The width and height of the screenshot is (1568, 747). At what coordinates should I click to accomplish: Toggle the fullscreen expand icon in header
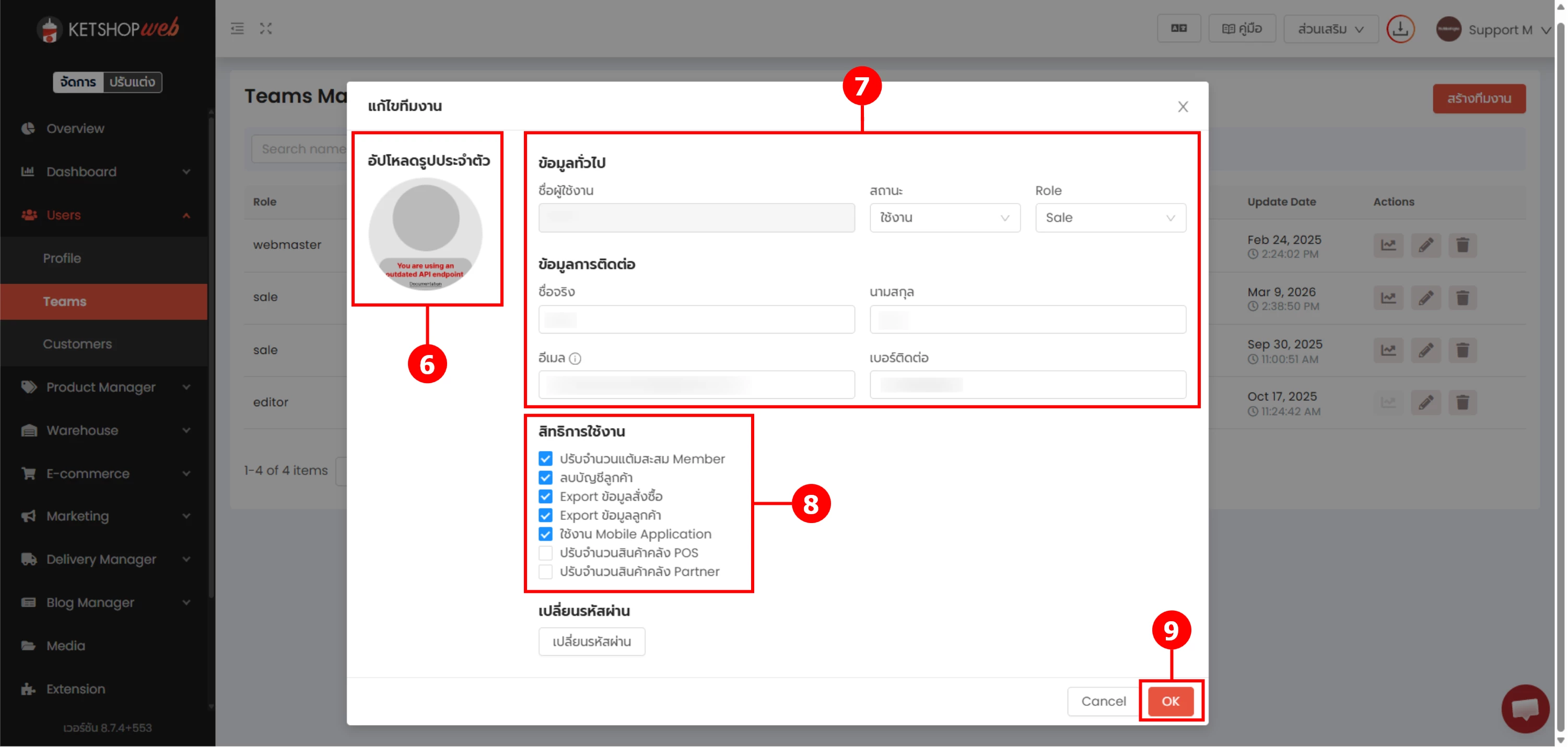click(265, 29)
